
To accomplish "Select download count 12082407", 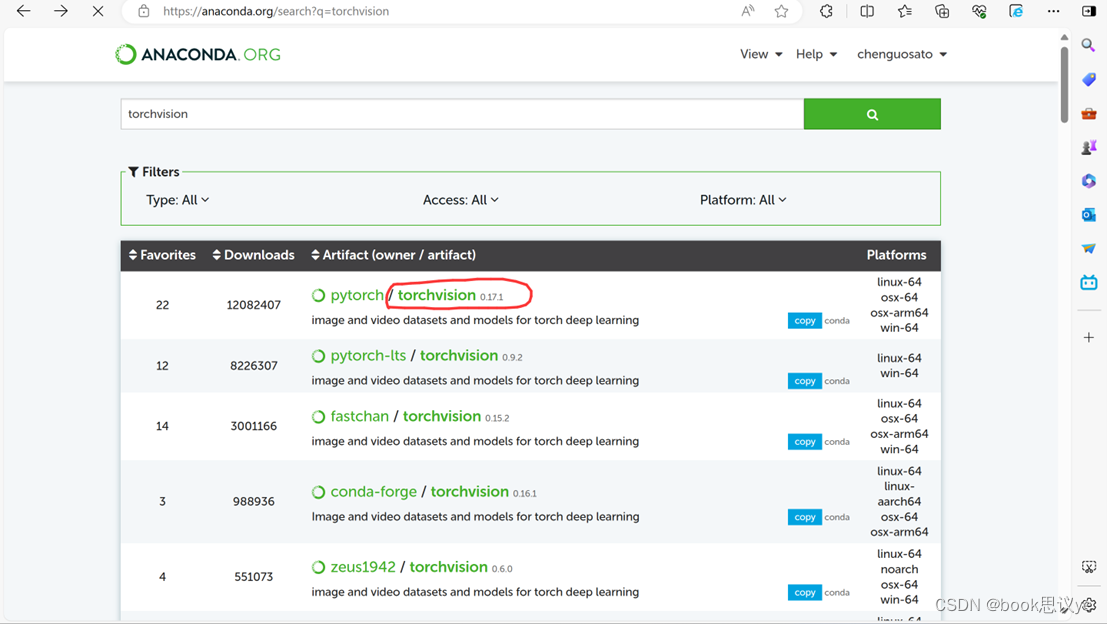I will 253,305.
